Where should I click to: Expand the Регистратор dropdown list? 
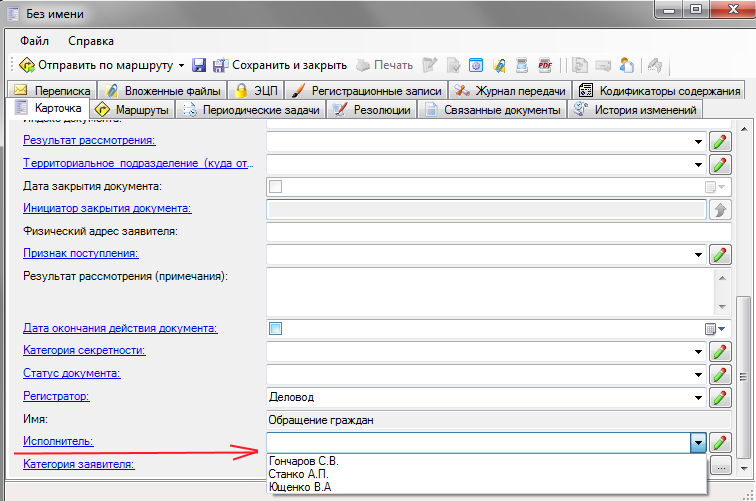(x=698, y=397)
